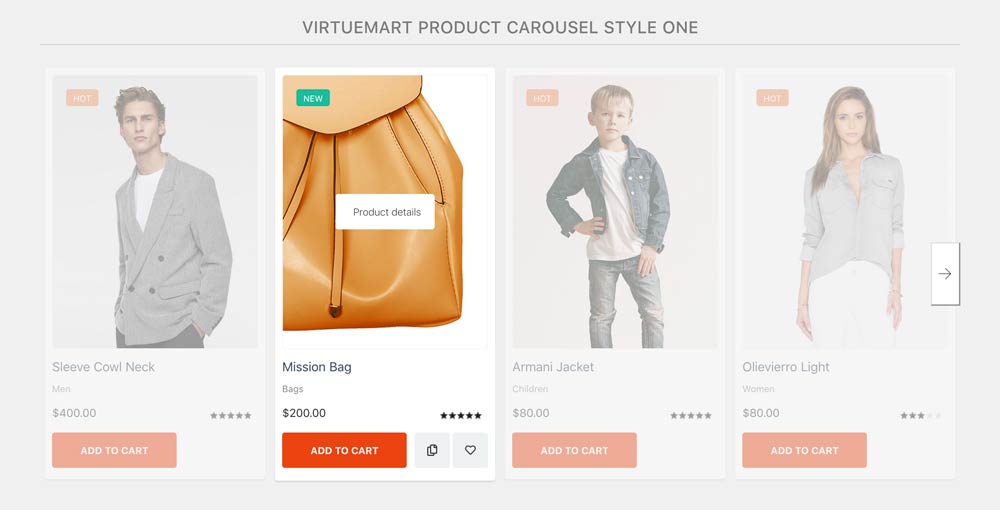Click the HOT badge on Olivierro Light
The image size is (1000, 510).
(772, 98)
